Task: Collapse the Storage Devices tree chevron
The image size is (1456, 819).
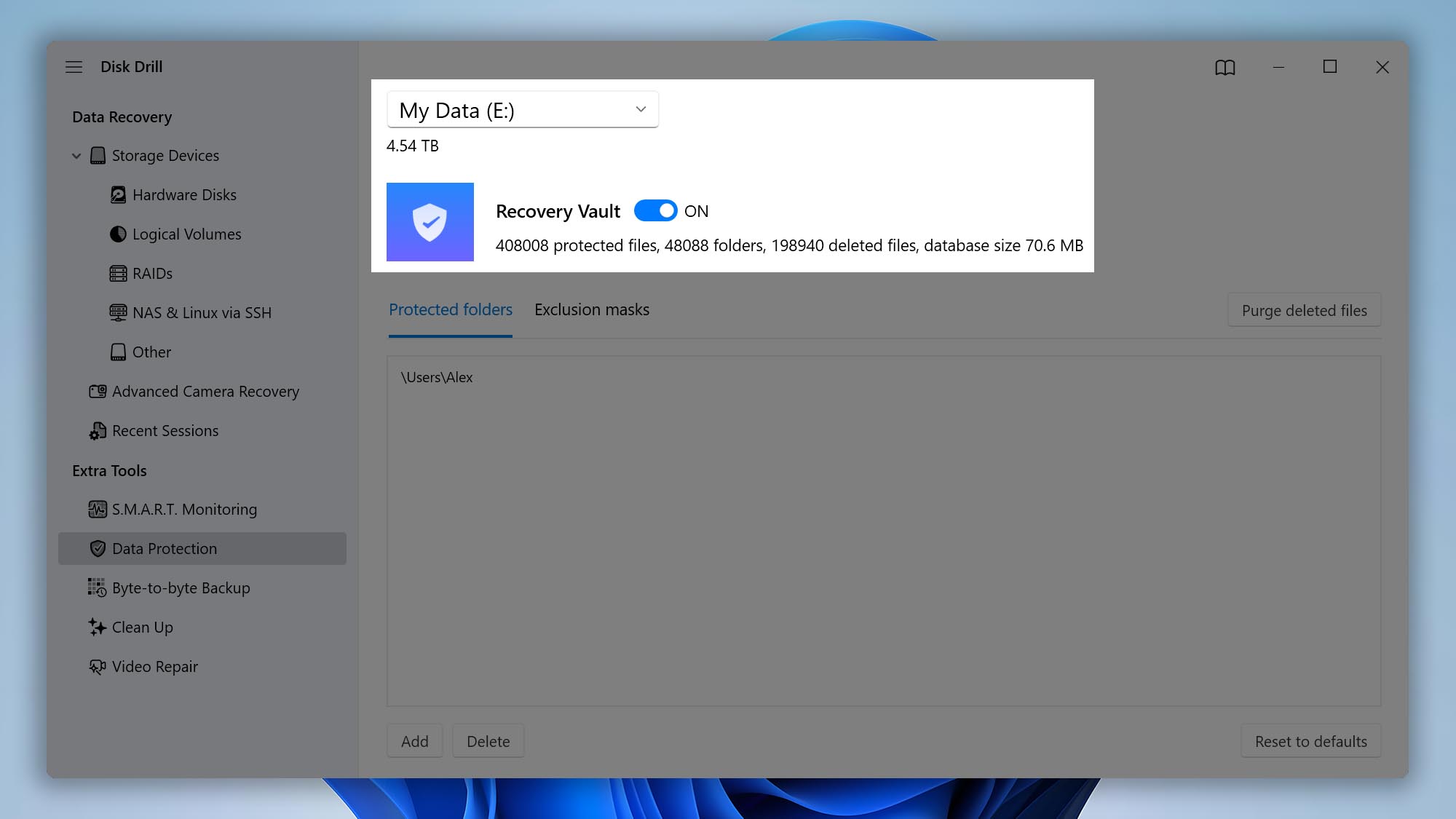Action: coord(76,156)
